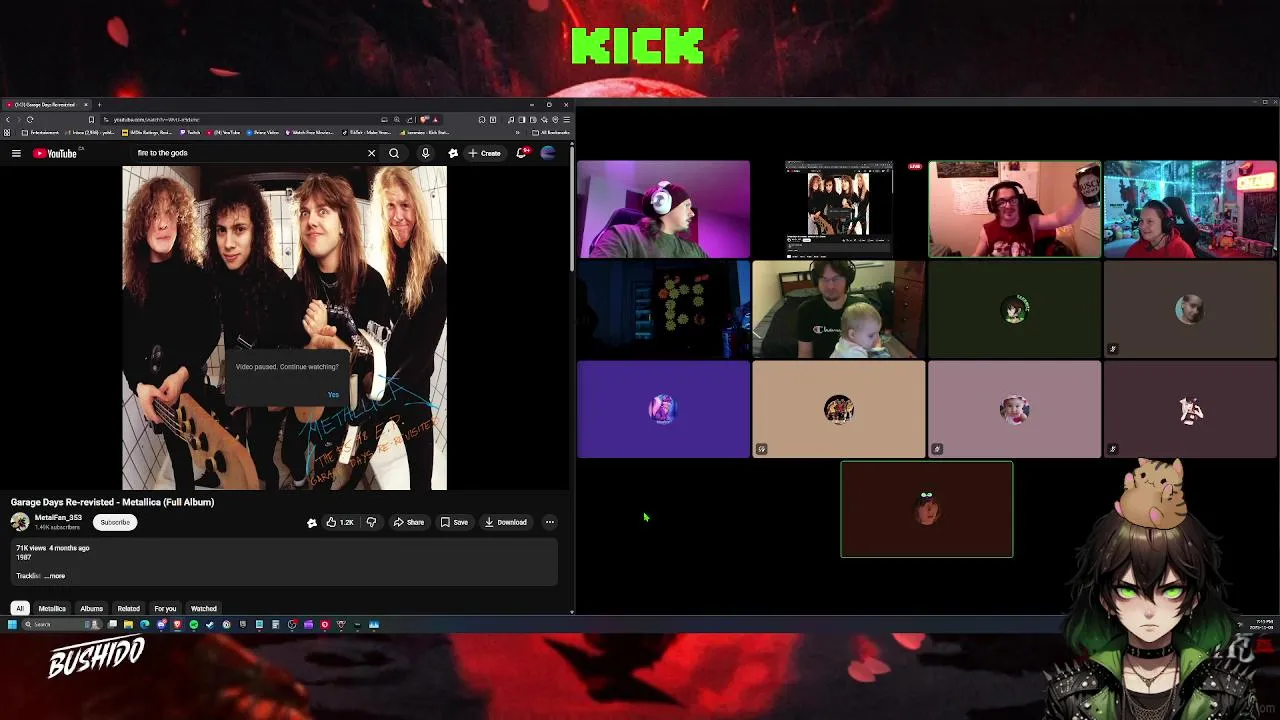Go to YouTube home via logo

click(55, 153)
